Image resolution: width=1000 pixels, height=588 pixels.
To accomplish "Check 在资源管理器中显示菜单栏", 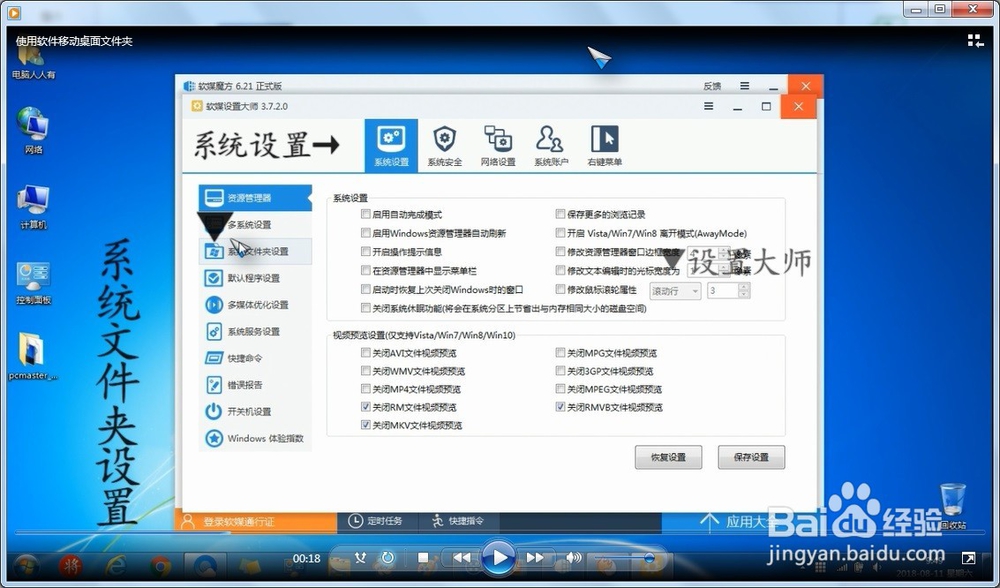I will tap(365, 270).
